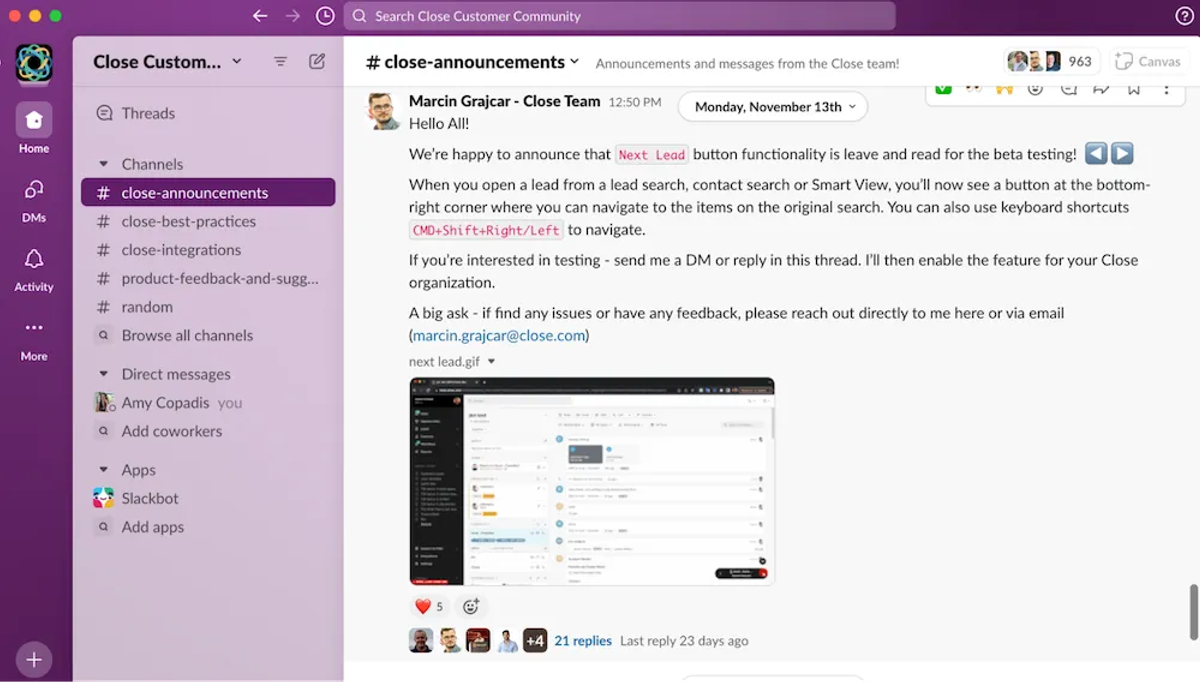
Task: Click the Marcin Grajcar - Close Team sender name
Action: [505, 101]
